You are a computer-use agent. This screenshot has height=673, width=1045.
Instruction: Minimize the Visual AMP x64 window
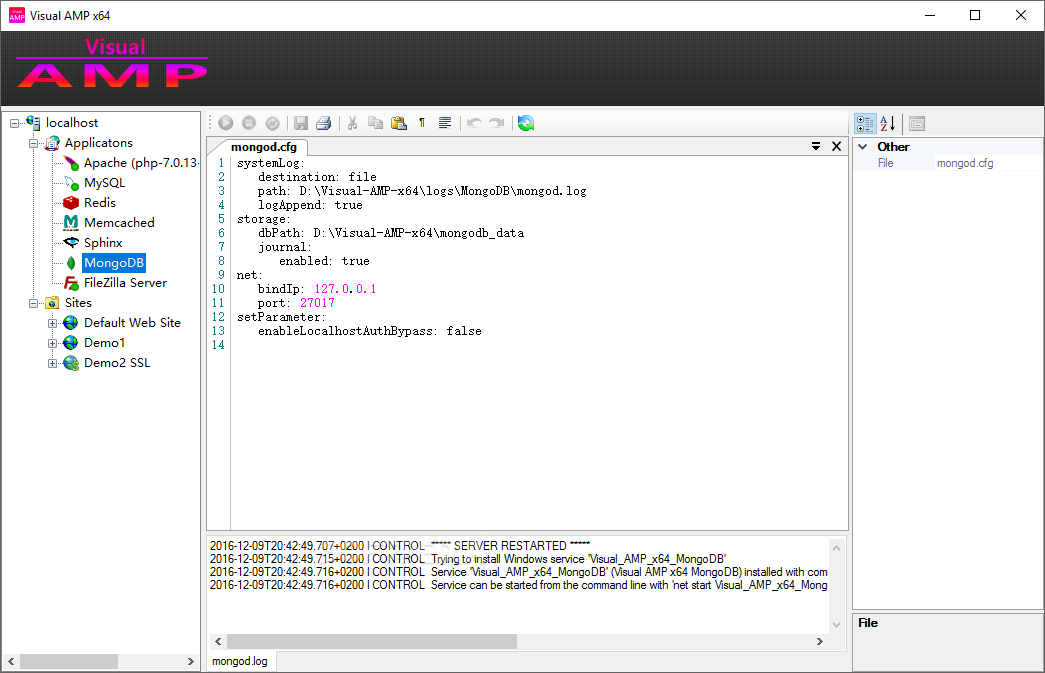tap(930, 15)
